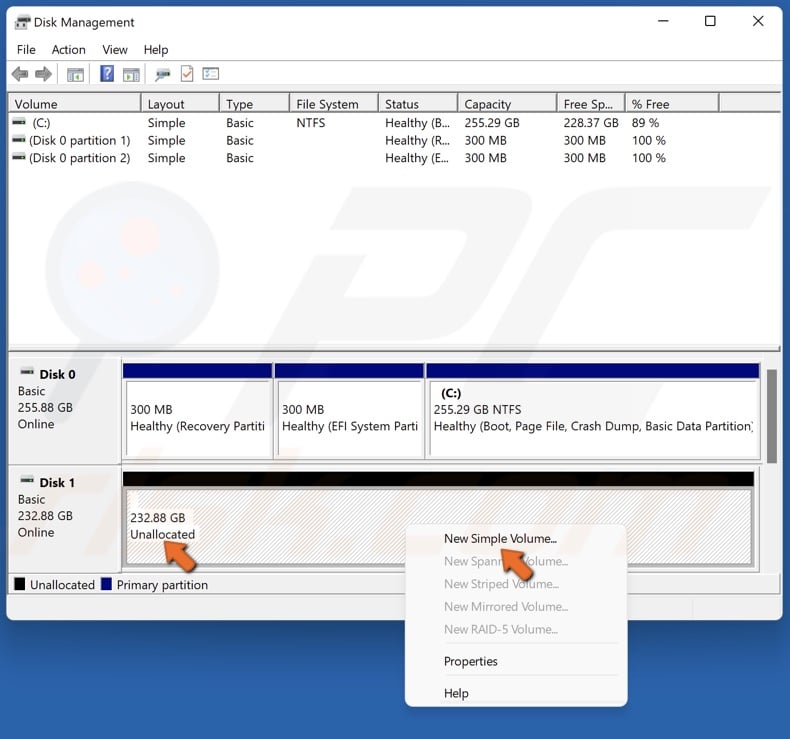
Task: Sort by the Type column header
Action: [x=254, y=104]
